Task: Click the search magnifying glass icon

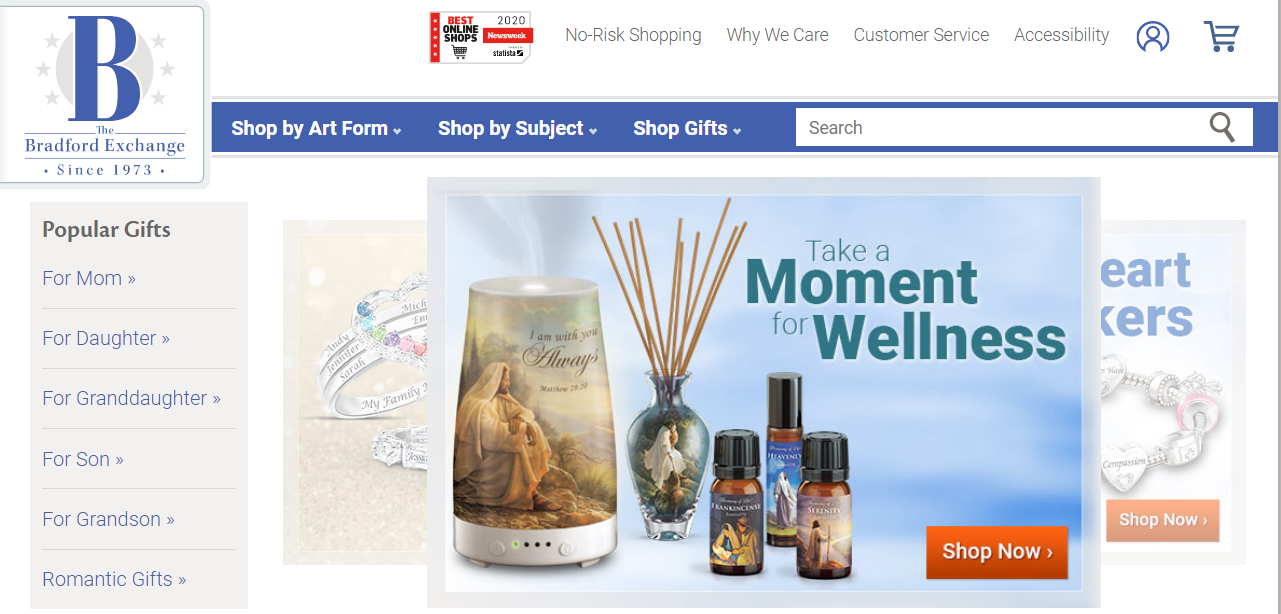Action: (1222, 127)
